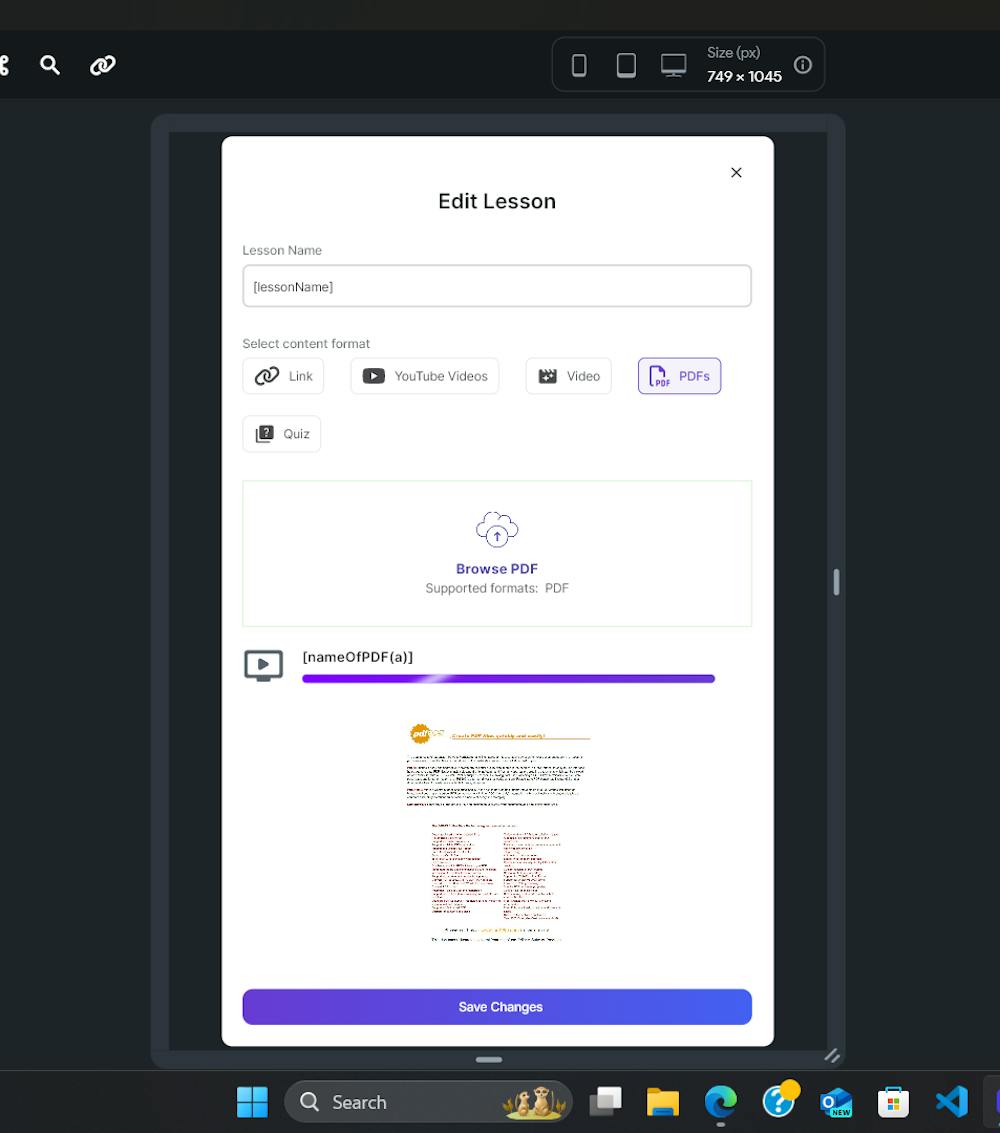Click the preview width resize handle

(x=836, y=582)
